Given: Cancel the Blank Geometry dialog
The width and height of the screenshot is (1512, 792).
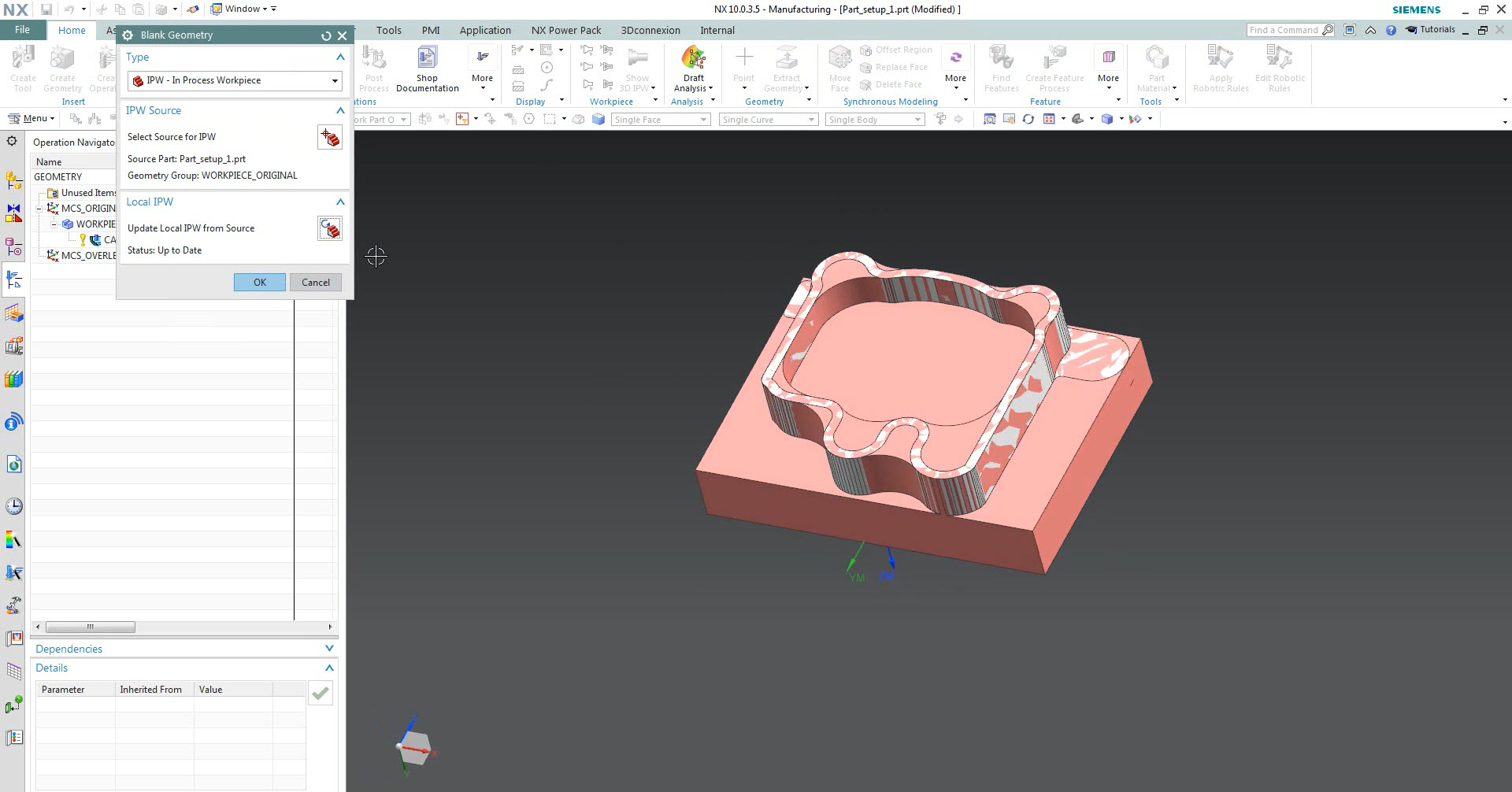Looking at the screenshot, I should [315, 283].
